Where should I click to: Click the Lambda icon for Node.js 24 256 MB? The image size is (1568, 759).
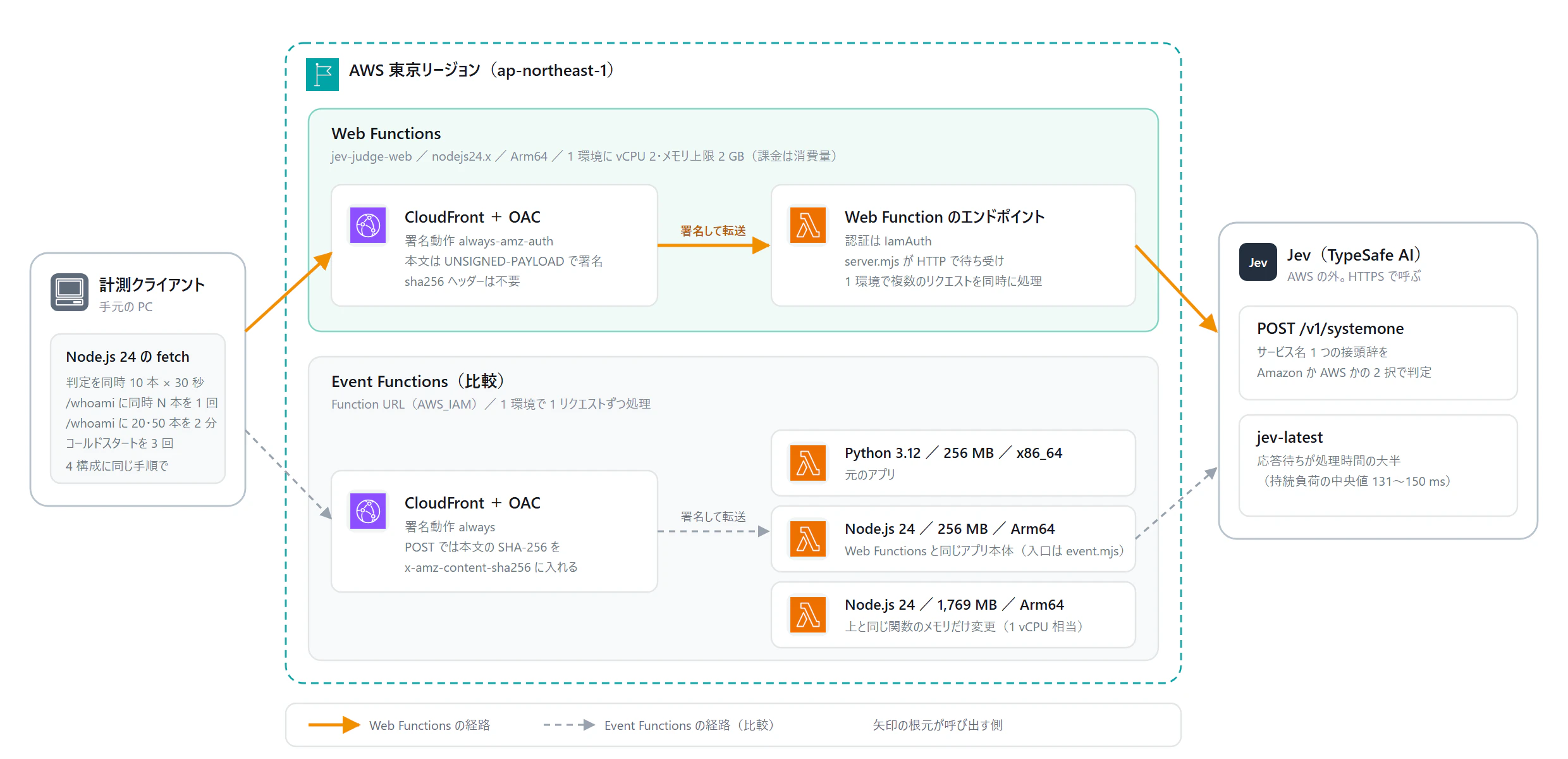(x=808, y=538)
